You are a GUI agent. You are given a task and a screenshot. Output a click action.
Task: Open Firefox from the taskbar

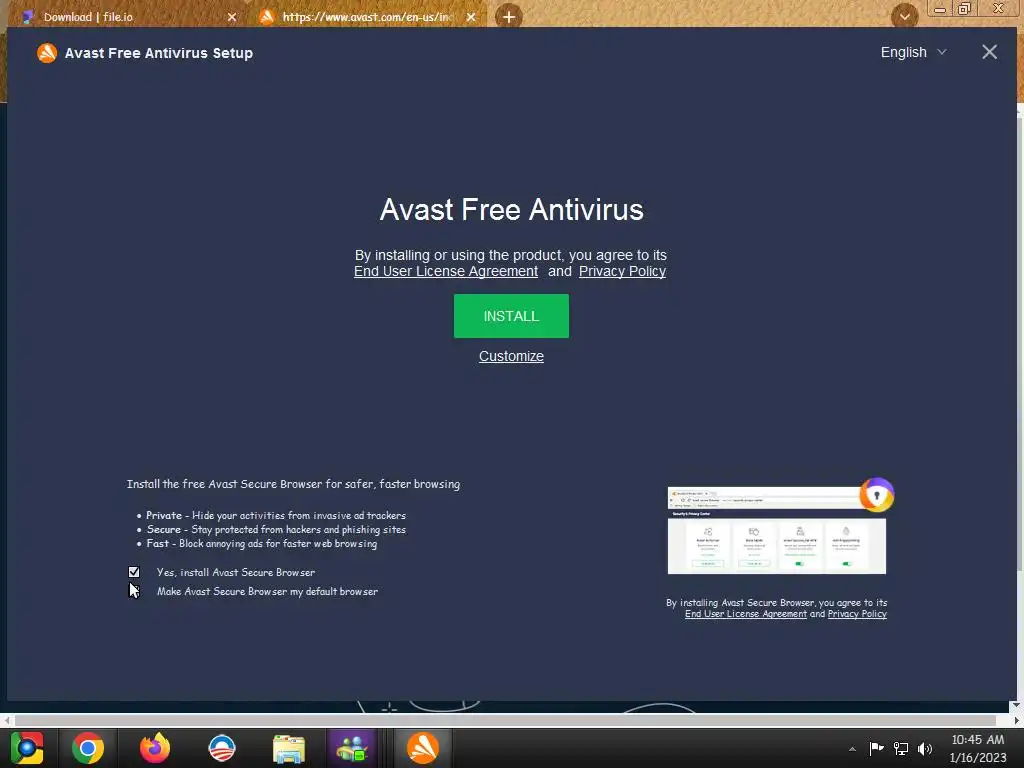(x=155, y=748)
